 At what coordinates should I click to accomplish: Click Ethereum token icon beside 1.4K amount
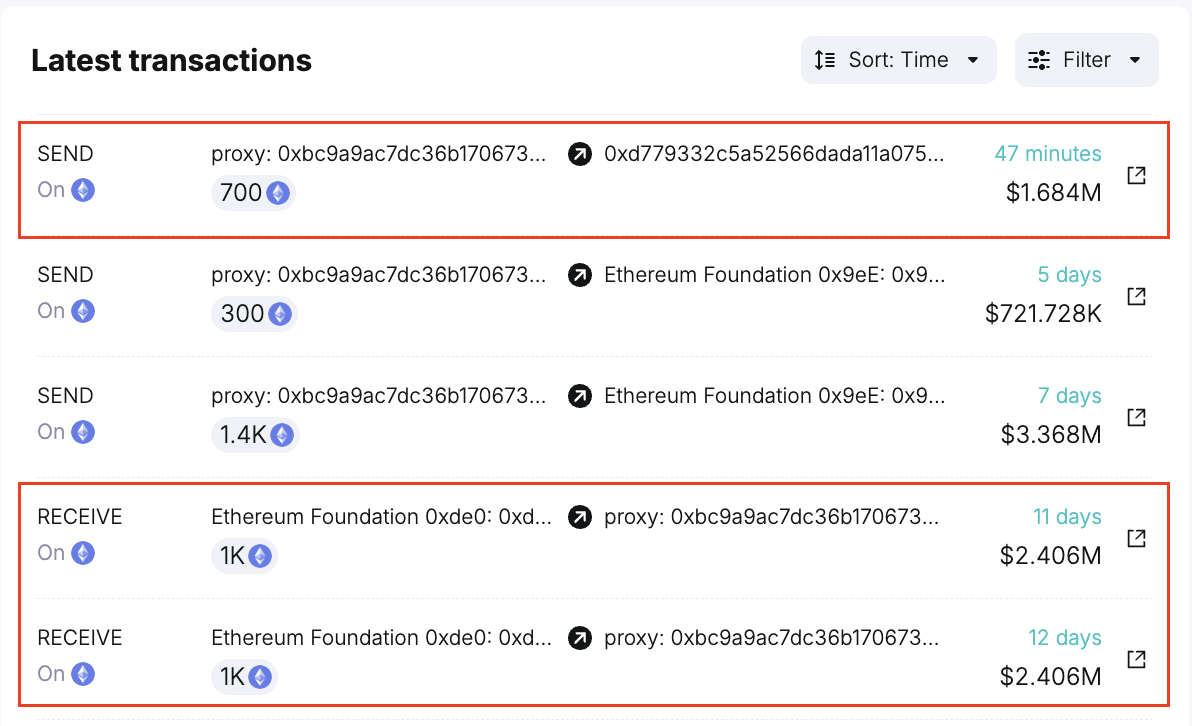282,435
